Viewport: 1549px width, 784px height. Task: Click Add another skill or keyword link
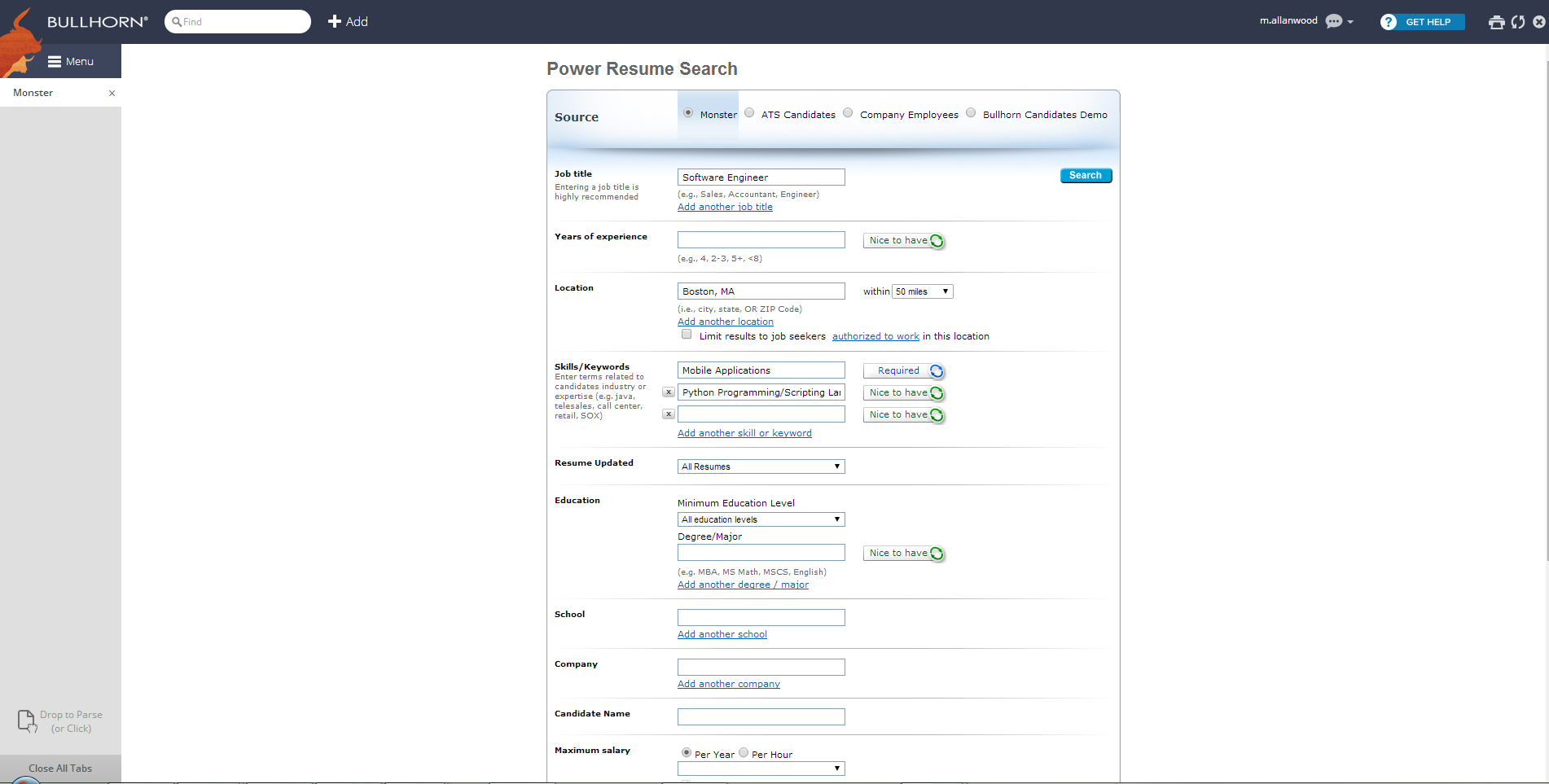coord(744,433)
